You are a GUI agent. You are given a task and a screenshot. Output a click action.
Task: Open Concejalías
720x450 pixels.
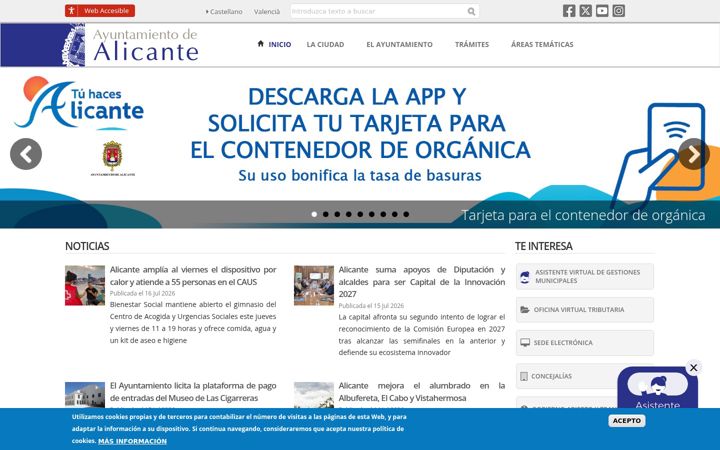pyautogui.click(x=567, y=376)
